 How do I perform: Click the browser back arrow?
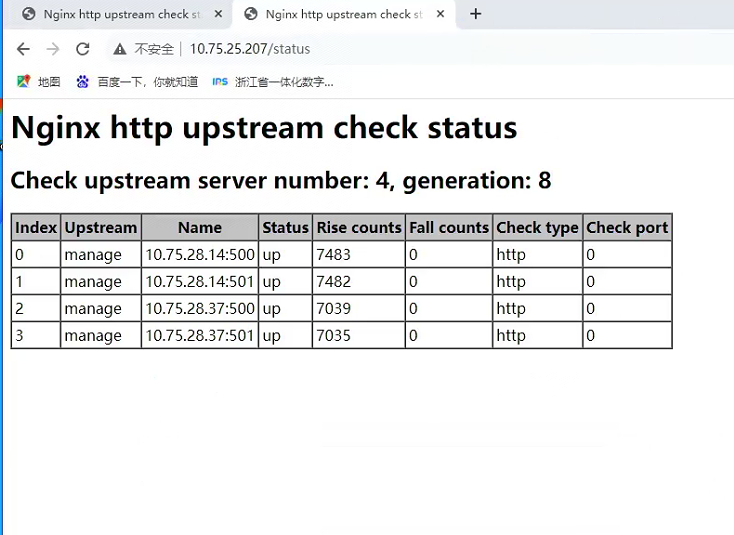coord(23,49)
